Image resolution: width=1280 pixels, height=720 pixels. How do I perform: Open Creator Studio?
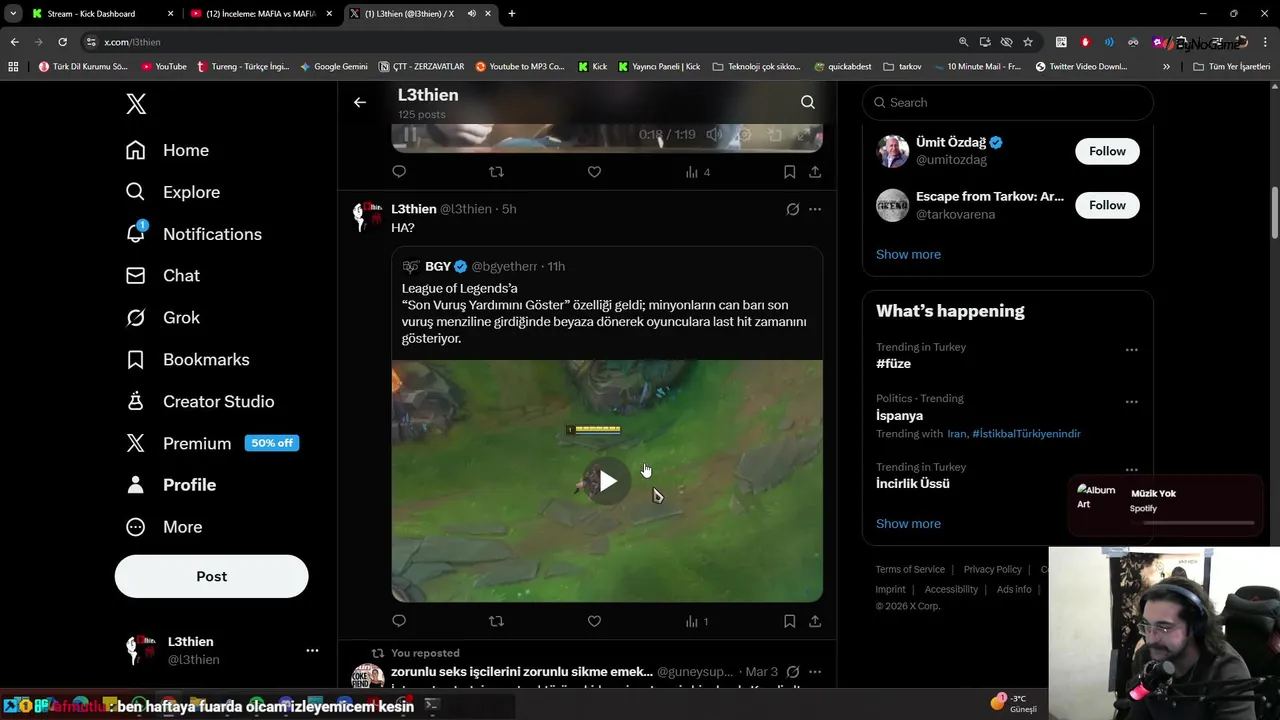(199, 401)
